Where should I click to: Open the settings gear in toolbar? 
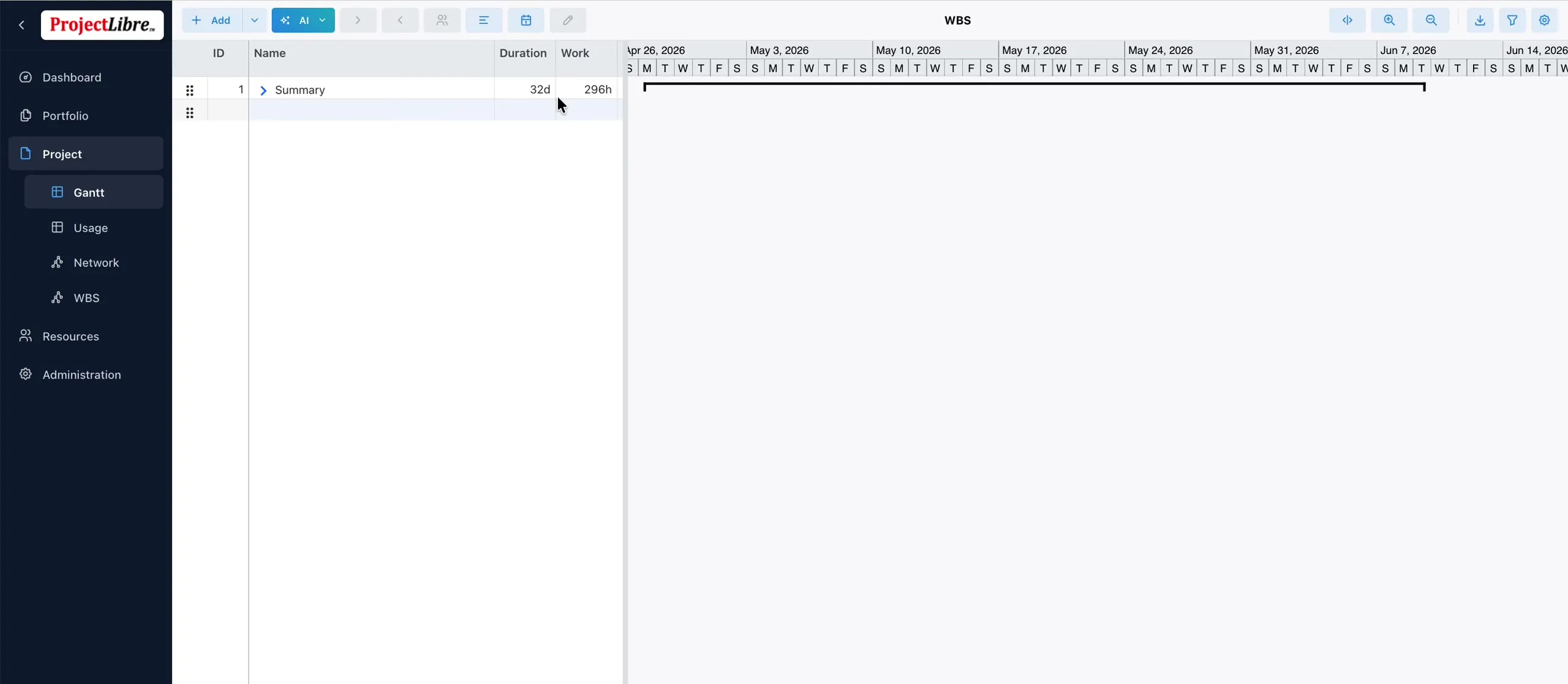click(x=1545, y=20)
